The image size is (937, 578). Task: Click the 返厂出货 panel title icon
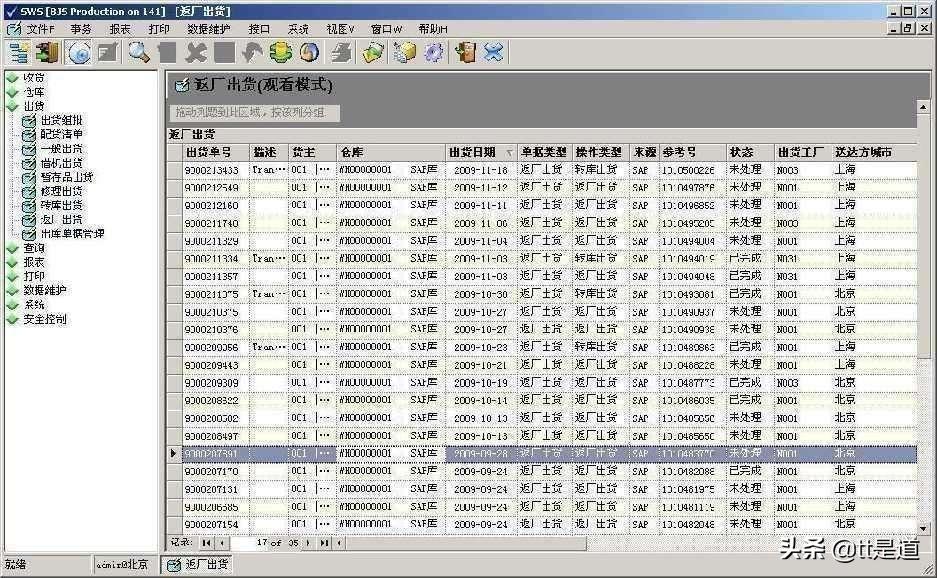(182, 85)
